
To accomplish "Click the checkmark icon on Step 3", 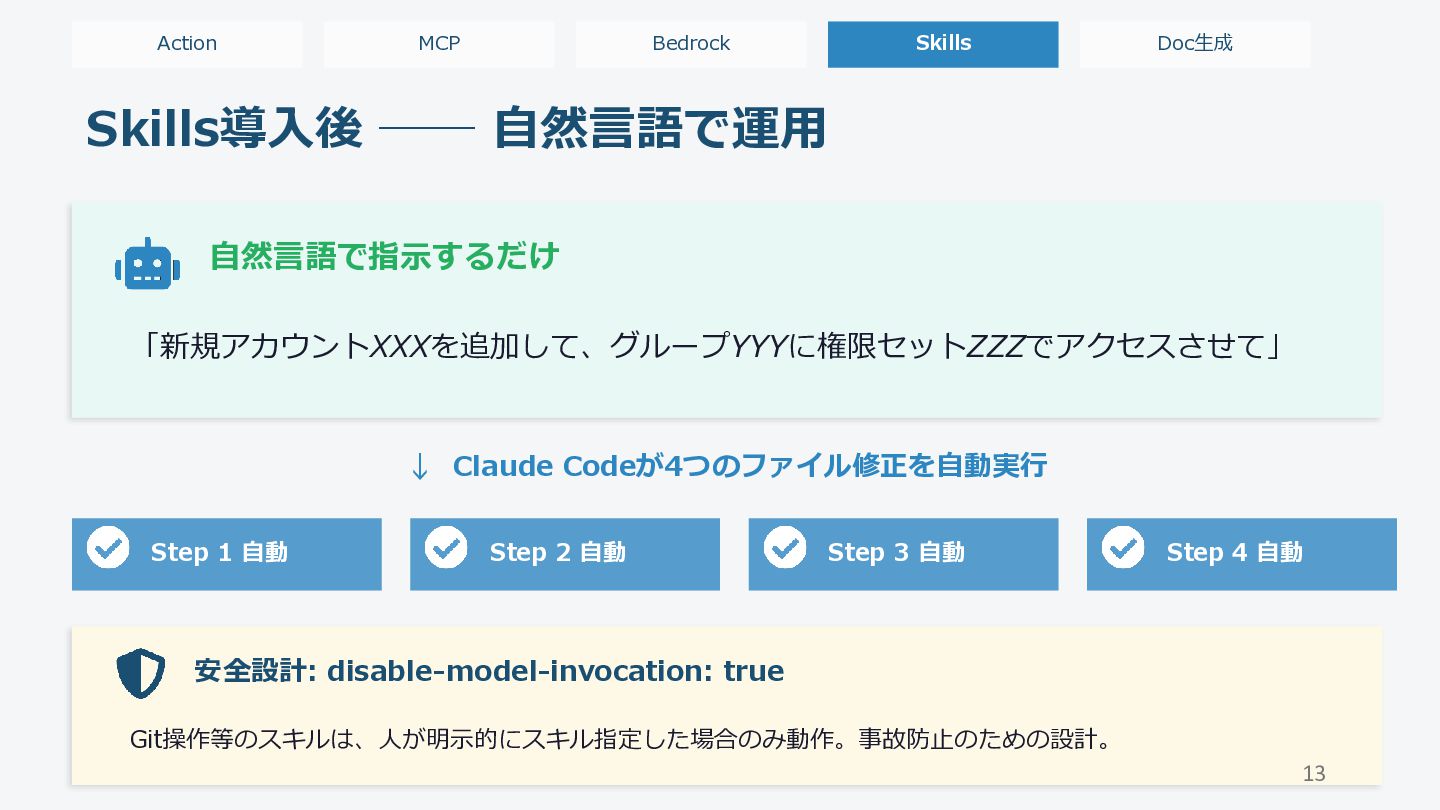I will 785,547.
